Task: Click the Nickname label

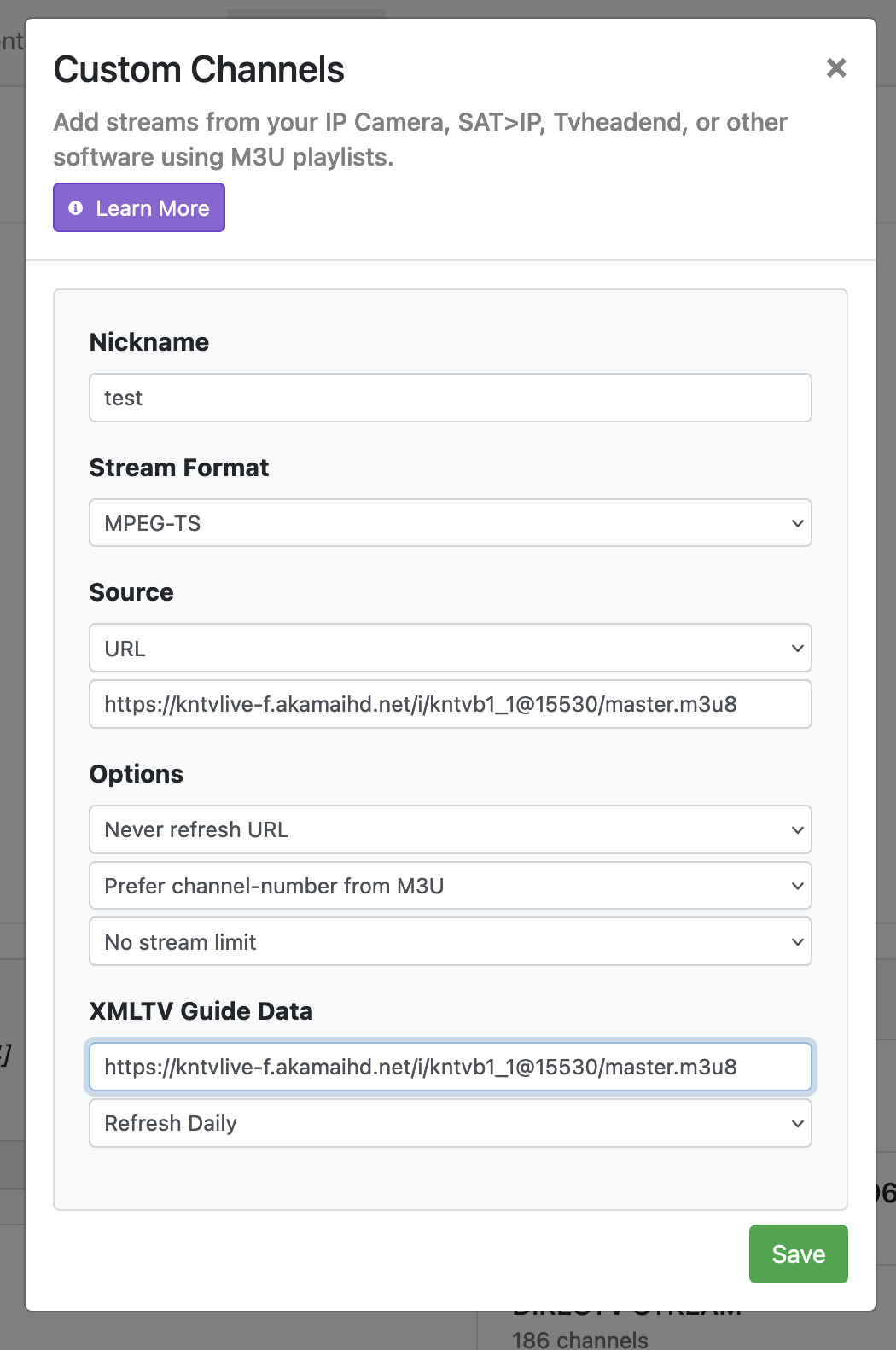Action: click(x=149, y=342)
